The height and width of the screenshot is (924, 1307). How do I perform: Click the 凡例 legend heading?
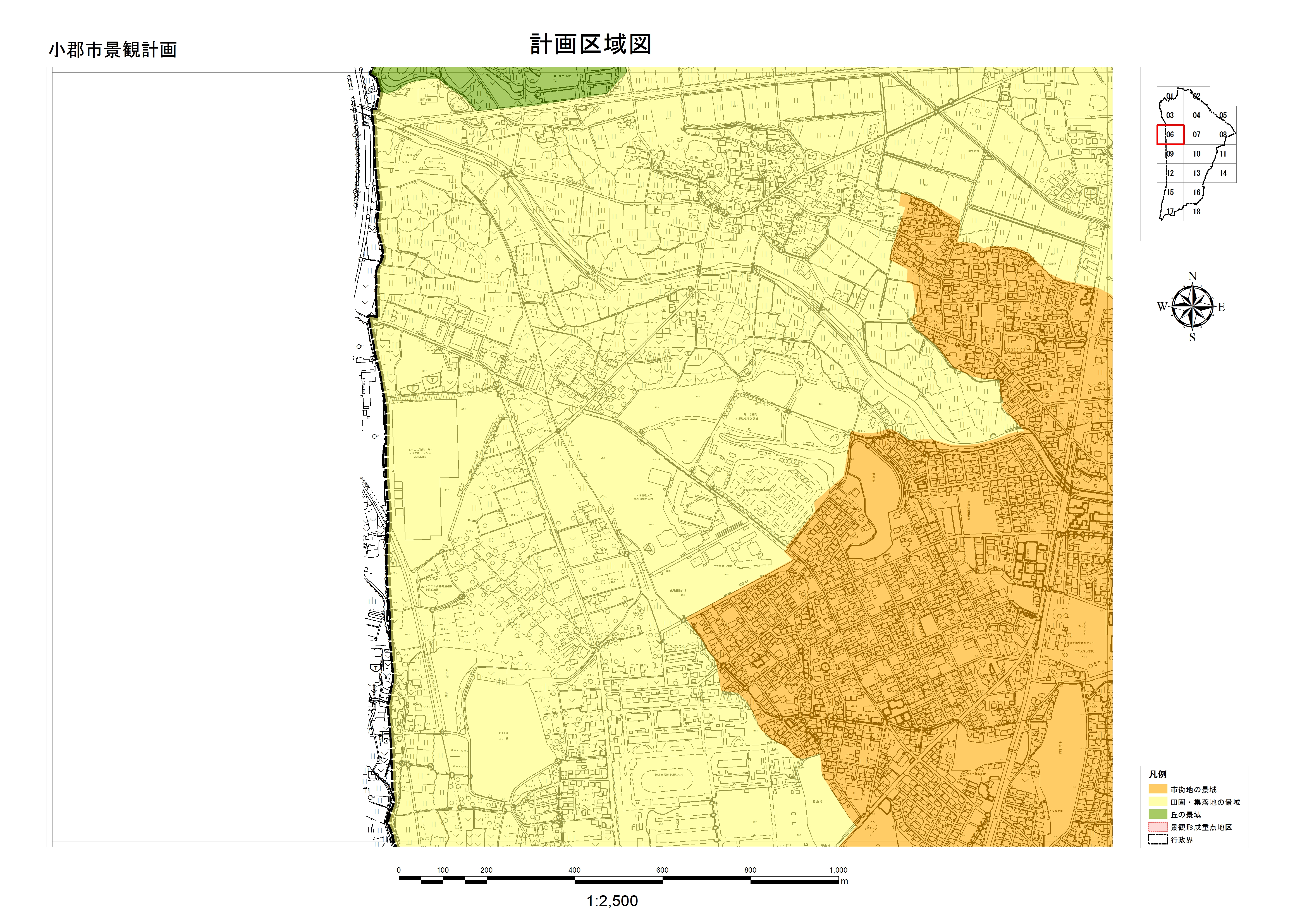coord(1158,775)
